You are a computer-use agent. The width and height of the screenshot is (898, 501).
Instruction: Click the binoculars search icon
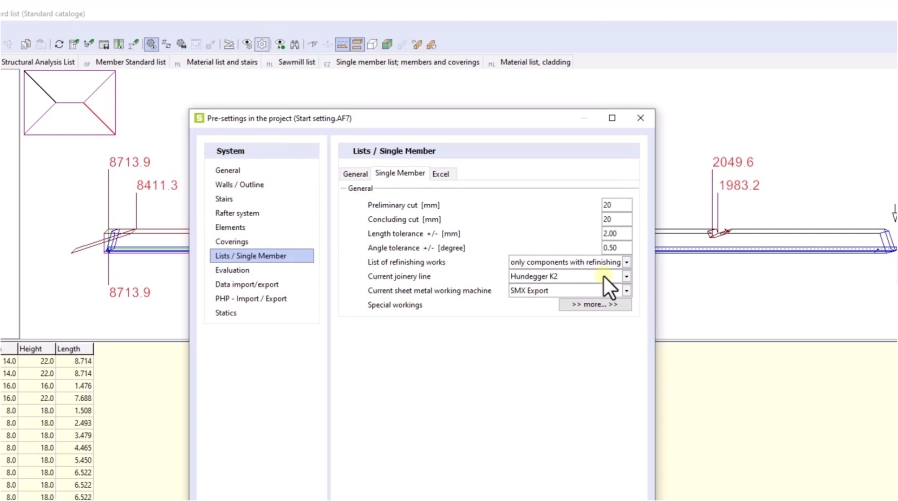(x=294, y=44)
